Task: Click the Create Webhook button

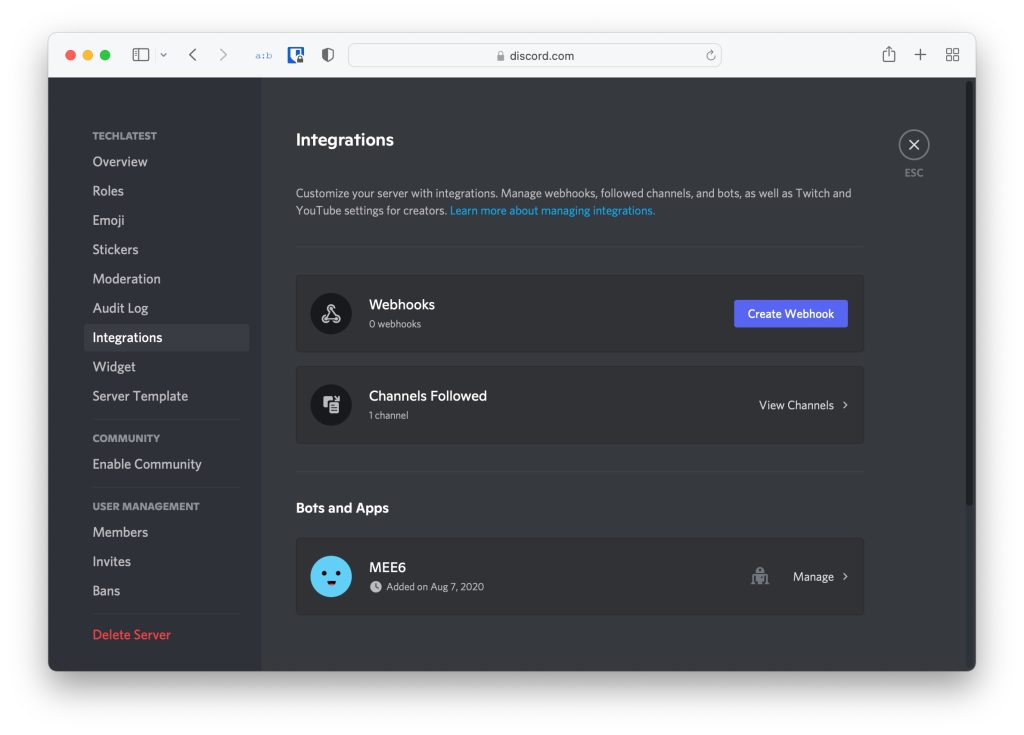Action: [x=791, y=314]
